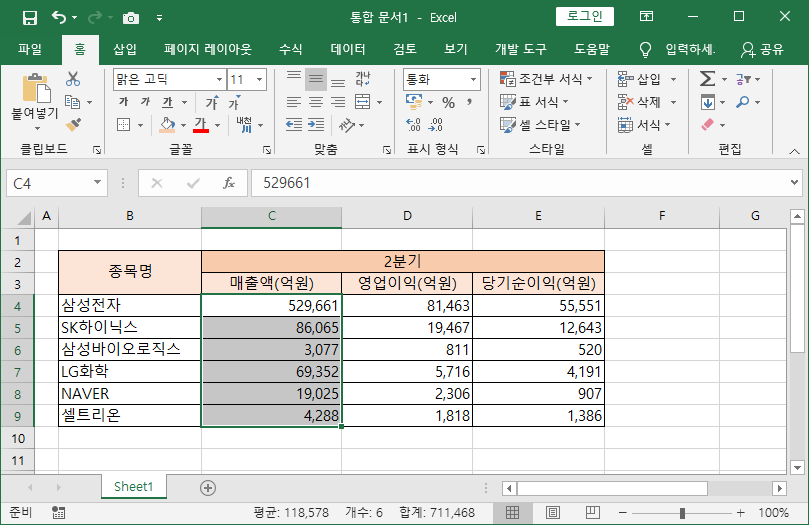Click the Increase Decimal icon

413,125
